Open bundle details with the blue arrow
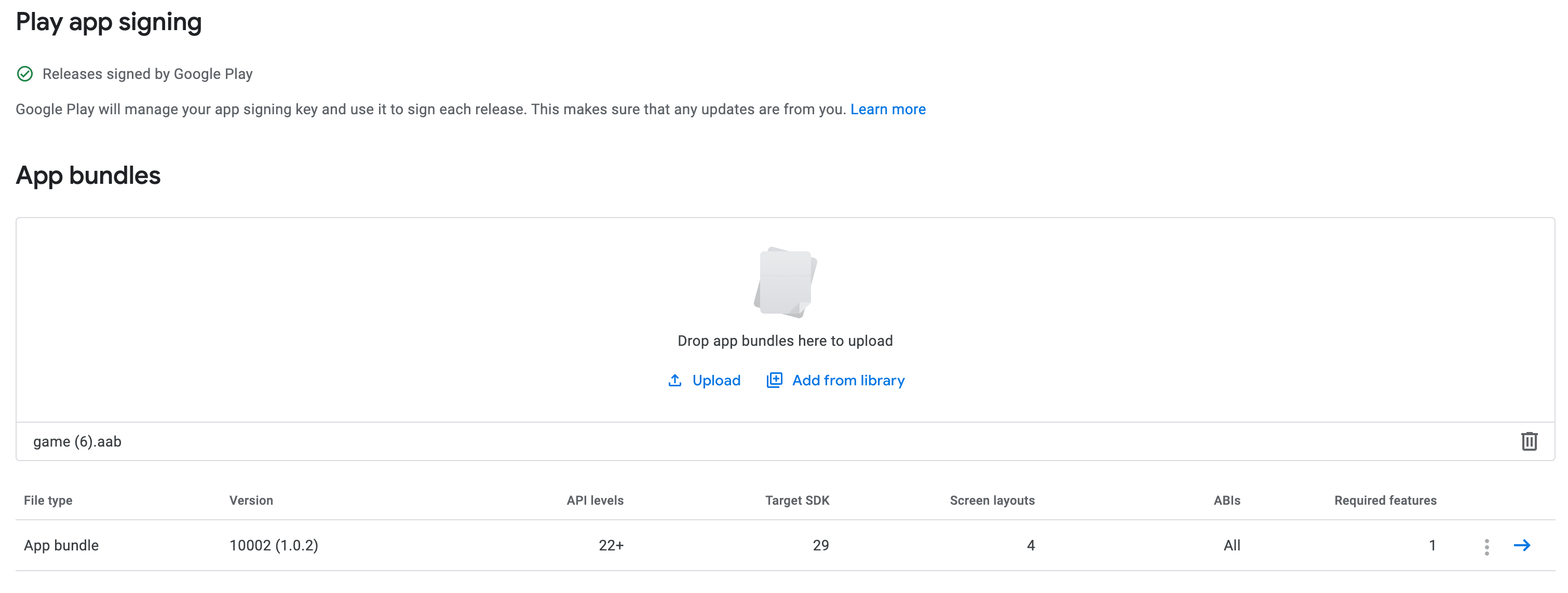The image size is (1568, 593). click(x=1522, y=546)
